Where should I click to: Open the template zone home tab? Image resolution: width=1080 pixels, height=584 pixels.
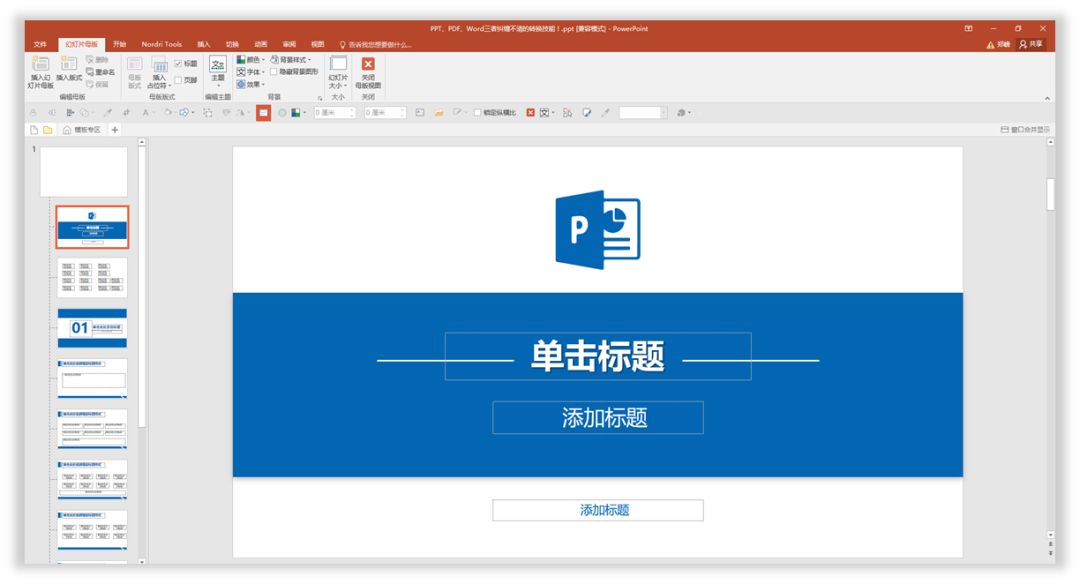[x=82, y=129]
